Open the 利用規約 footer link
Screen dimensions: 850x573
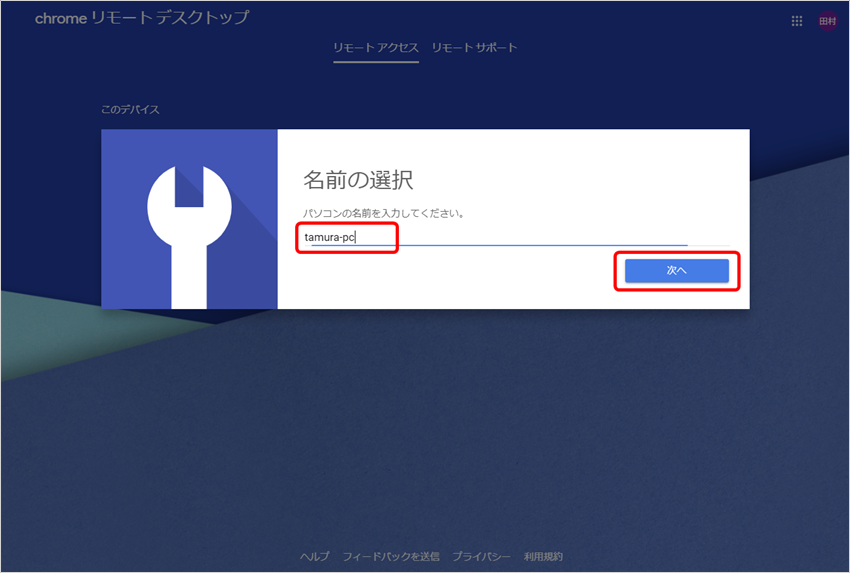(x=543, y=556)
